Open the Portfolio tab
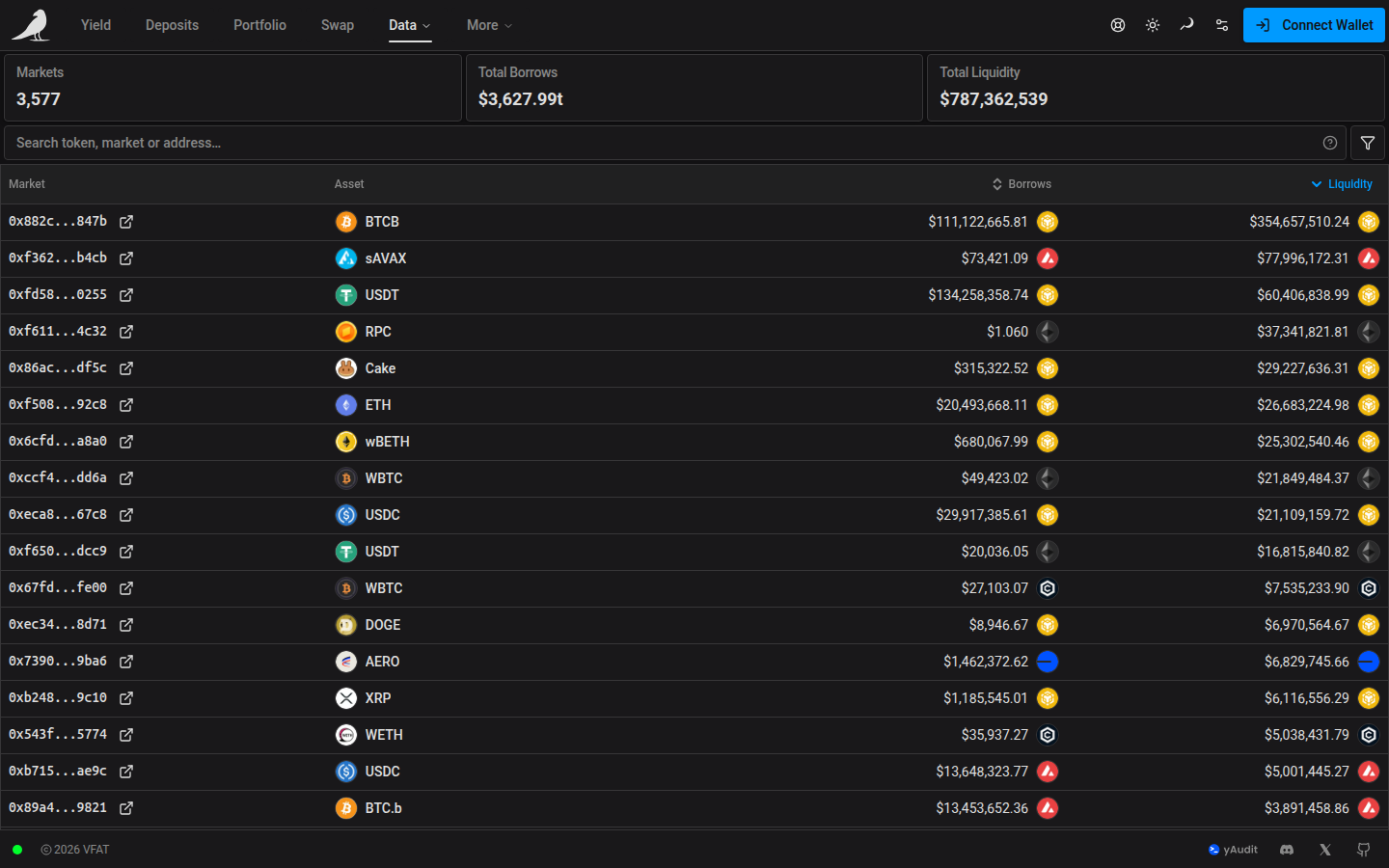This screenshot has height=868, width=1389. (x=259, y=25)
